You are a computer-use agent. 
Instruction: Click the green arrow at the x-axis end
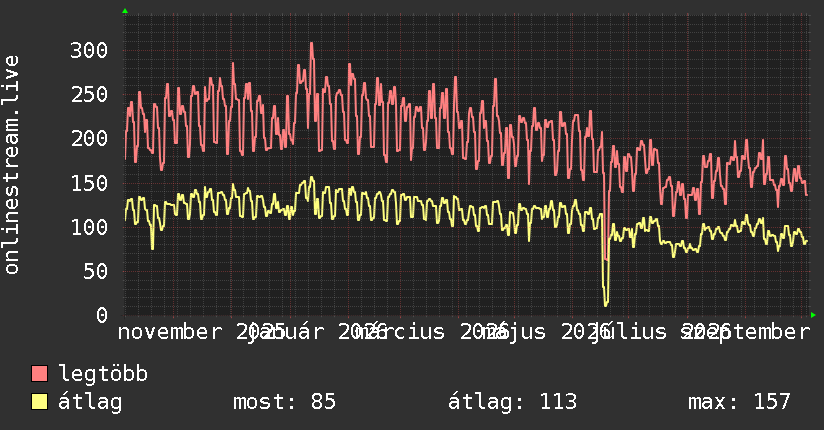pyautogui.click(x=813, y=315)
